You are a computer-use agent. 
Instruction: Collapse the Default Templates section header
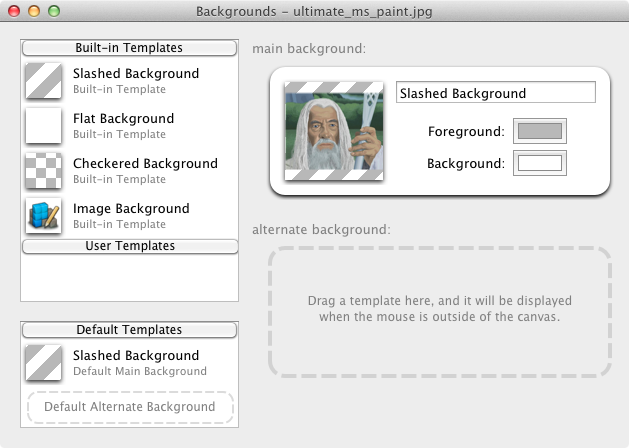[x=129, y=330]
